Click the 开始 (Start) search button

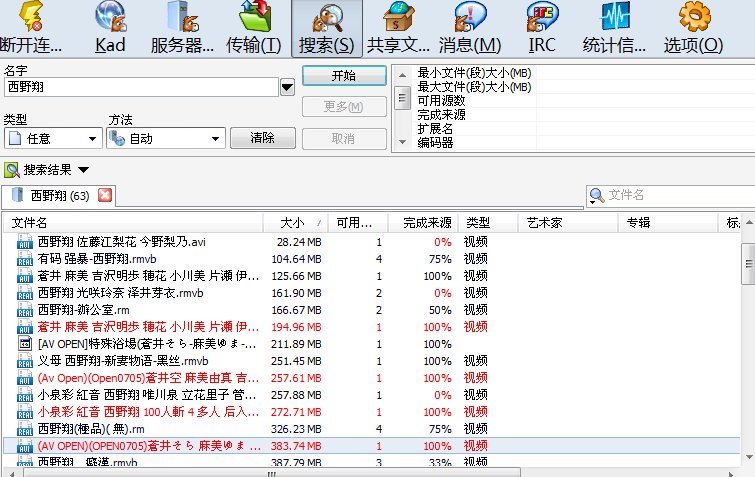(344, 76)
